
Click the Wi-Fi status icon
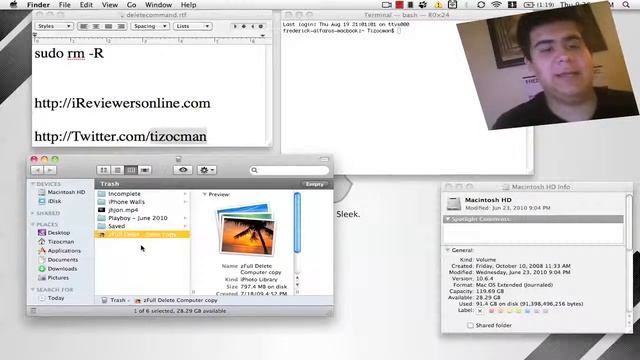point(496,5)
